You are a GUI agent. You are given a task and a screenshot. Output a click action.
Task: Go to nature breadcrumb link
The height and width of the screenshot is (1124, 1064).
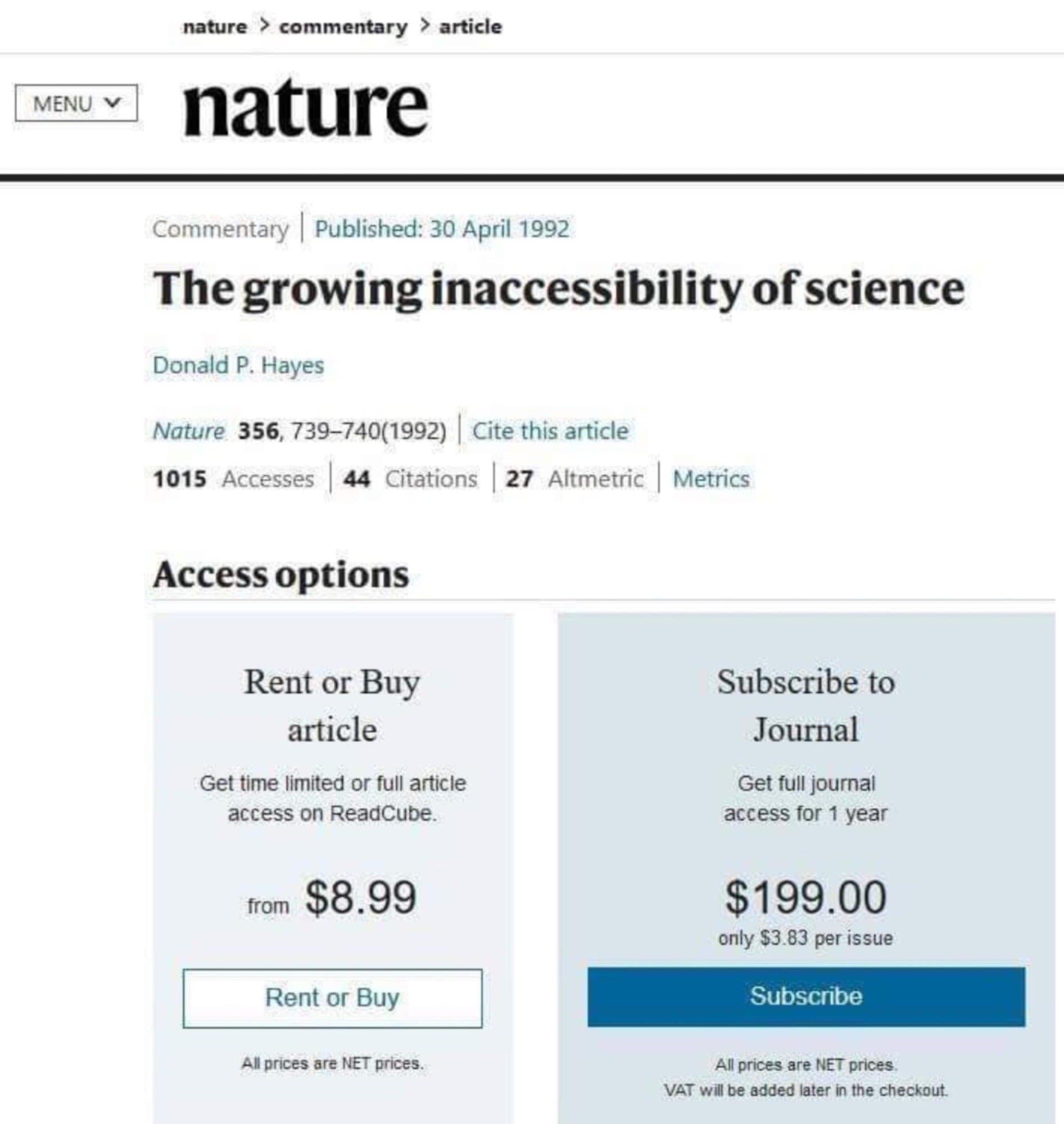pyautogui.click(x=215, y=26)
